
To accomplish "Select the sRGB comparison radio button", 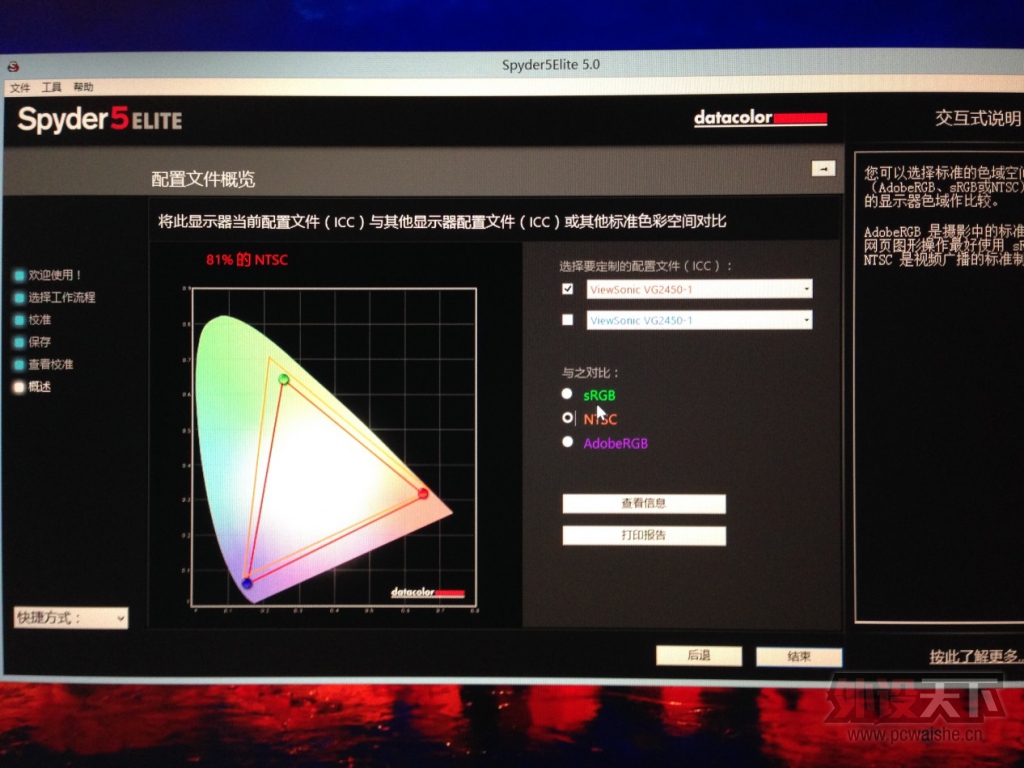I will [567, 394].
